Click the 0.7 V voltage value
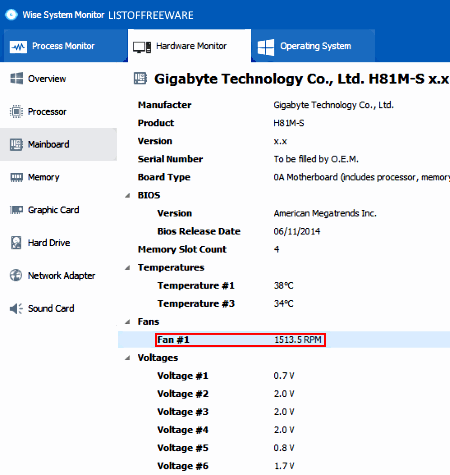The image size is (450, 475). point(284,376)
